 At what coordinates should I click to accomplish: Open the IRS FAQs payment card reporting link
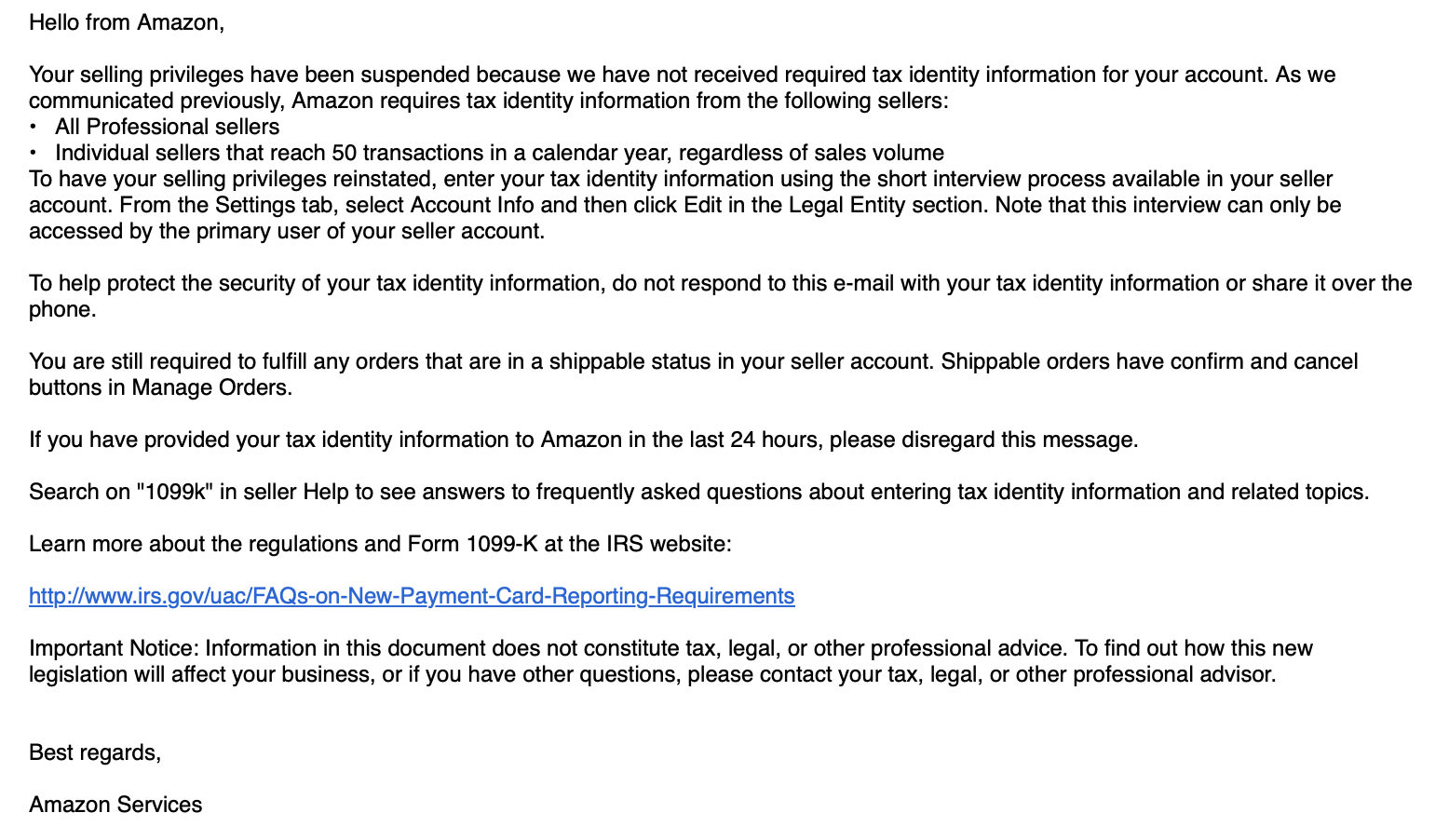click(x=412, y=596)
